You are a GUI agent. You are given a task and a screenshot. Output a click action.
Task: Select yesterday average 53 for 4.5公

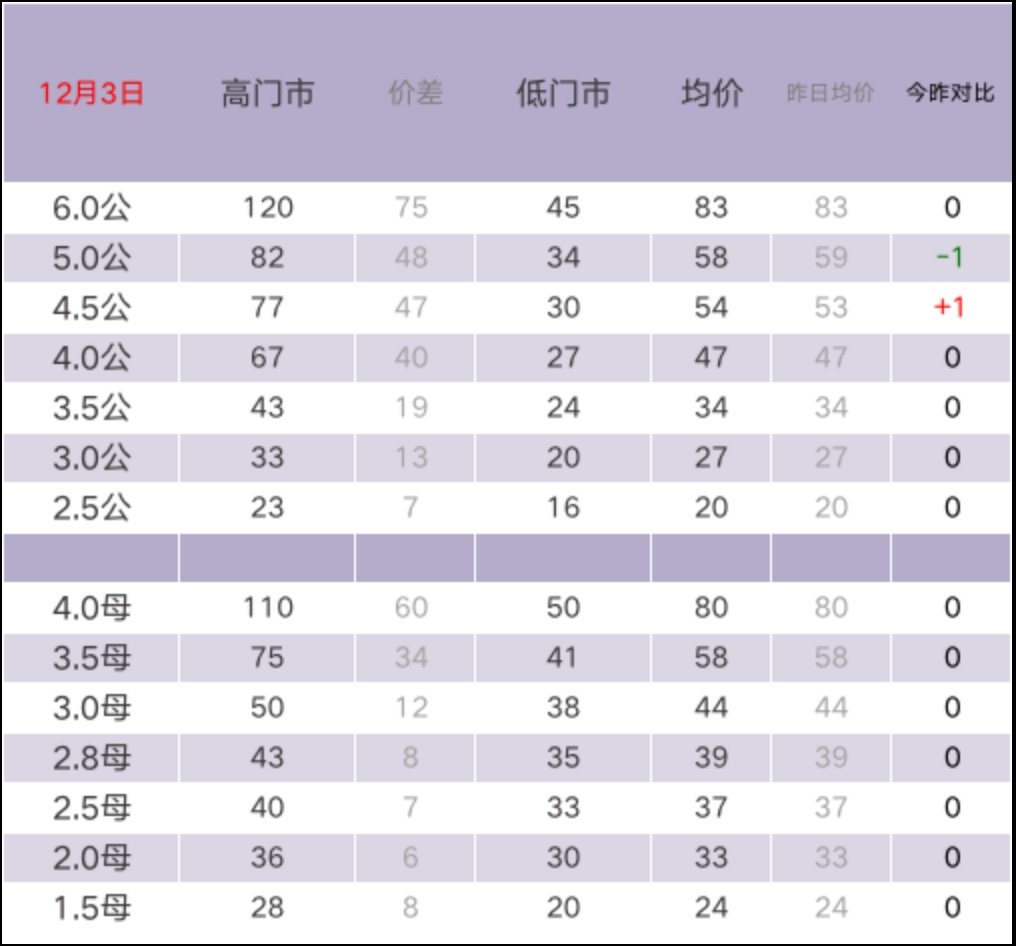tap(831, 308)
